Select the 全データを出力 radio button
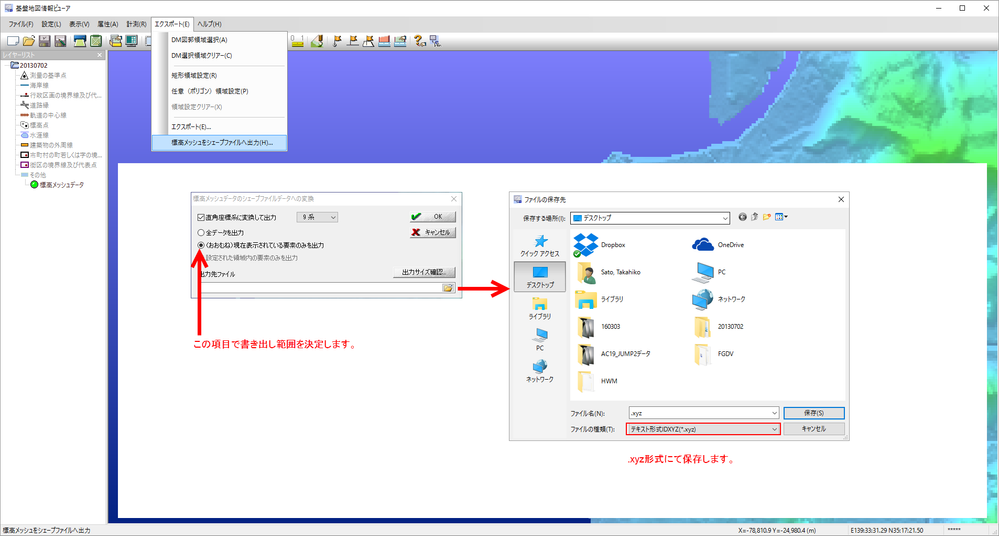 tap(201, 233)
